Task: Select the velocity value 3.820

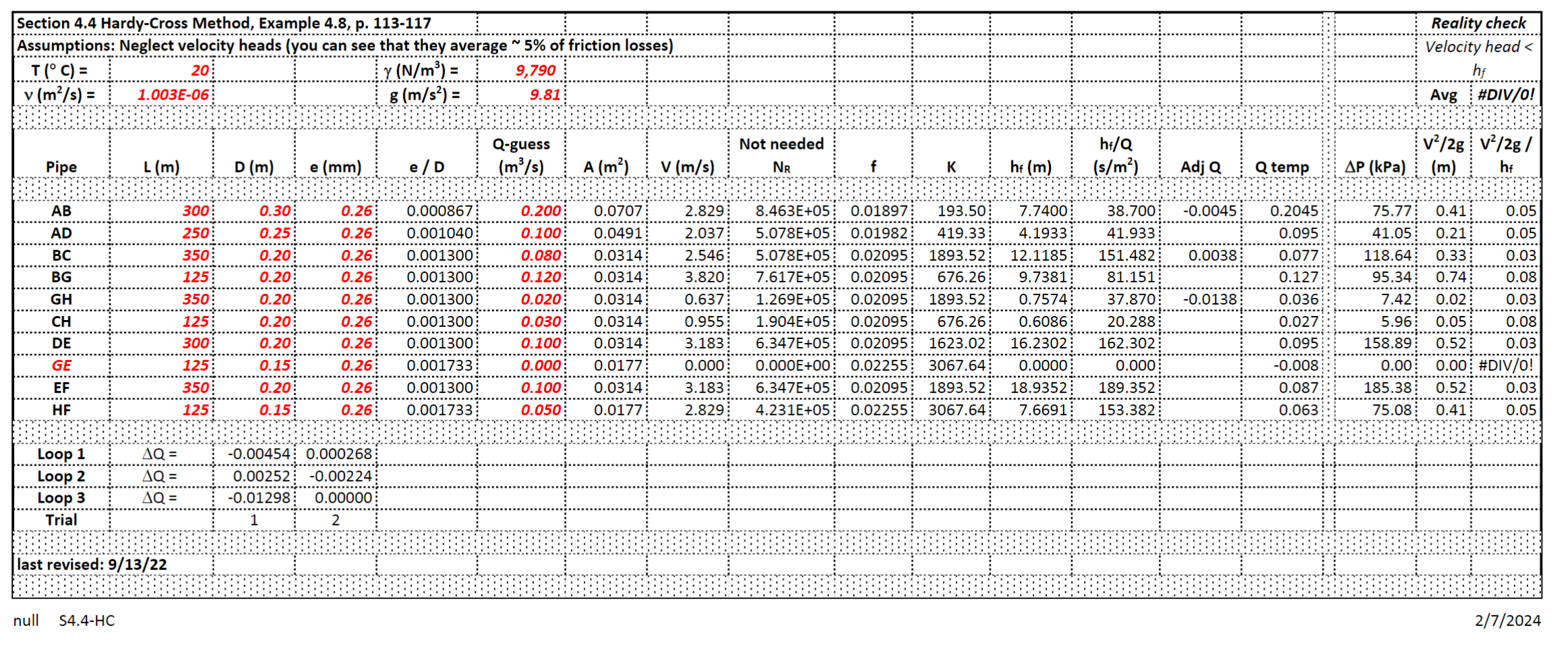Action: click(704, 277)
